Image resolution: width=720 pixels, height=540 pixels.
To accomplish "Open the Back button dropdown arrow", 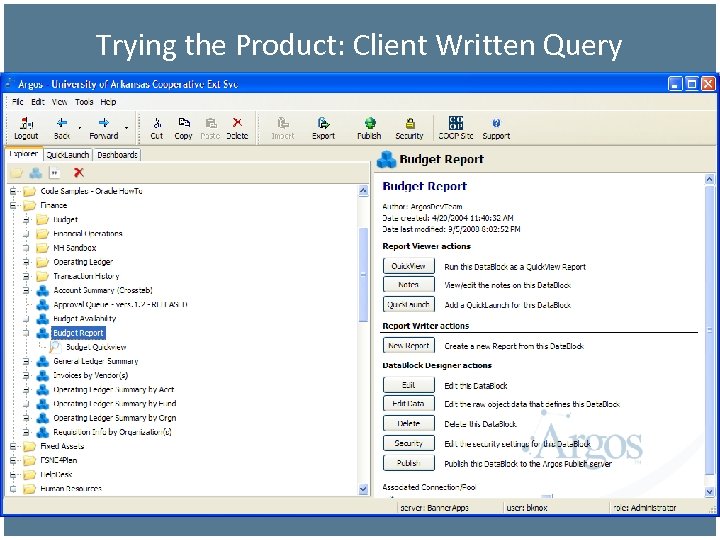I will pyautogui.click(x=80, y=128).
